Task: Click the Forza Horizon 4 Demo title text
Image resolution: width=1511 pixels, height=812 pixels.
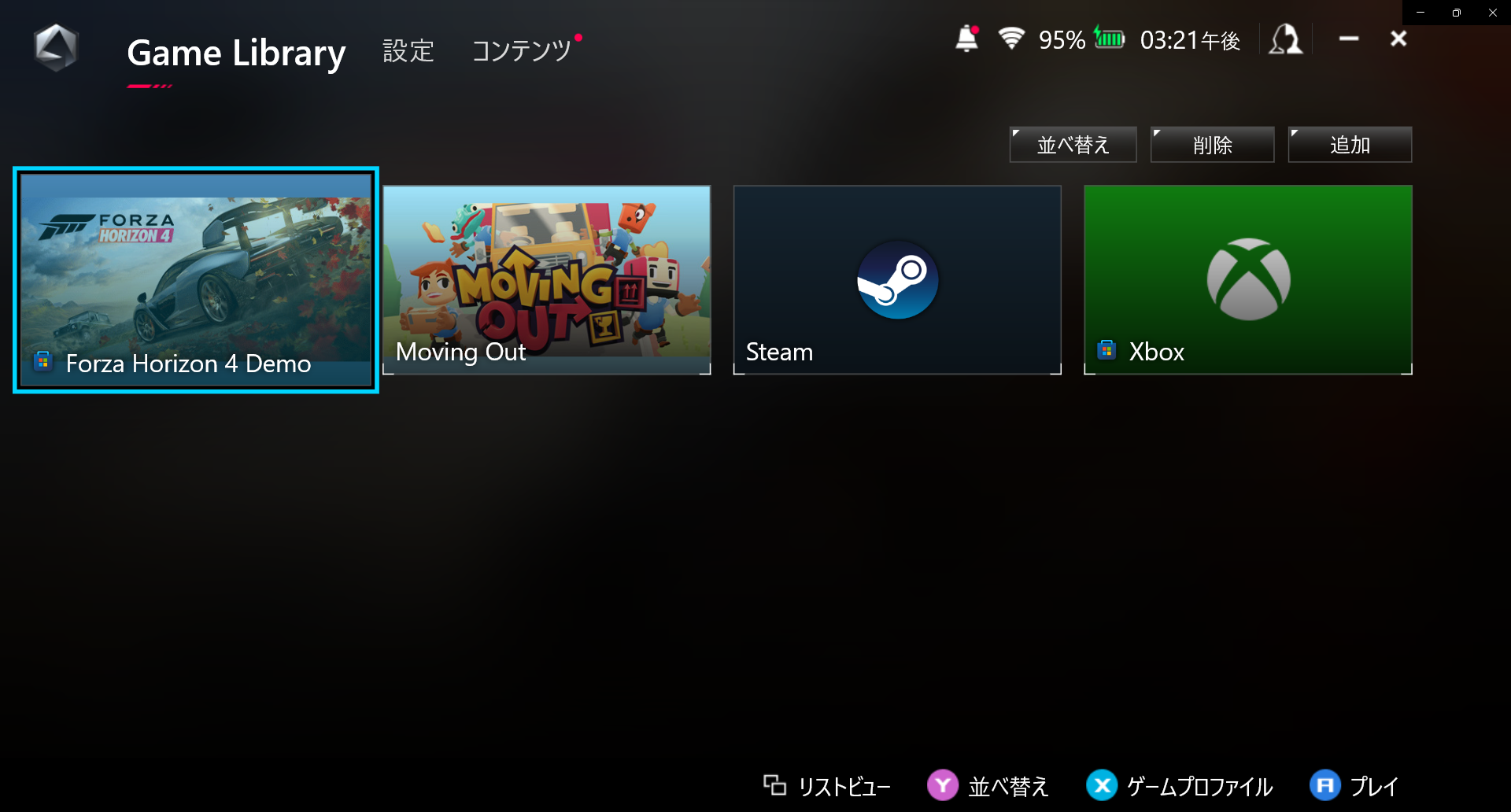Action: [x=188, y=364]
